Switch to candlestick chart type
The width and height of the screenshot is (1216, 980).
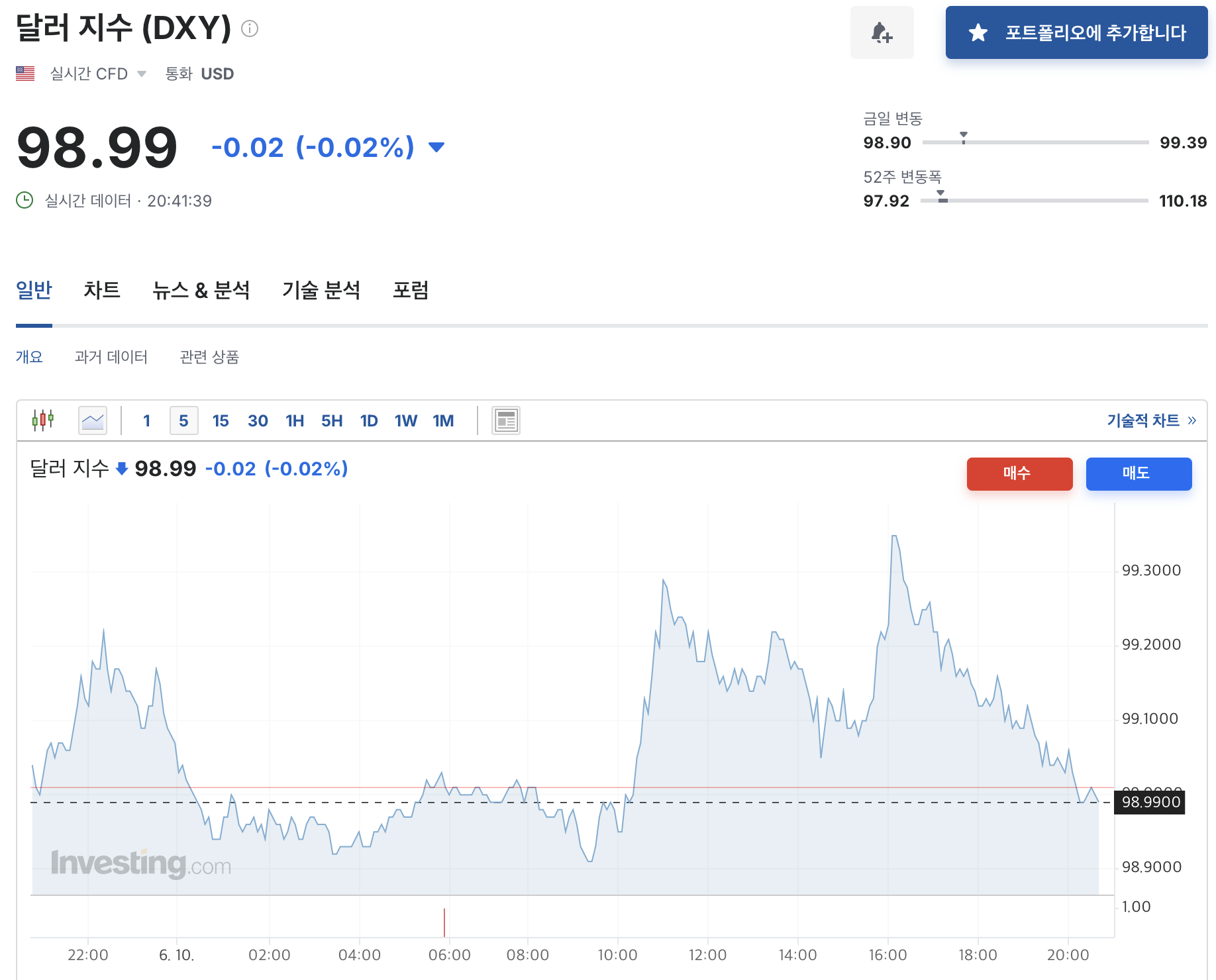pos(43,420)
